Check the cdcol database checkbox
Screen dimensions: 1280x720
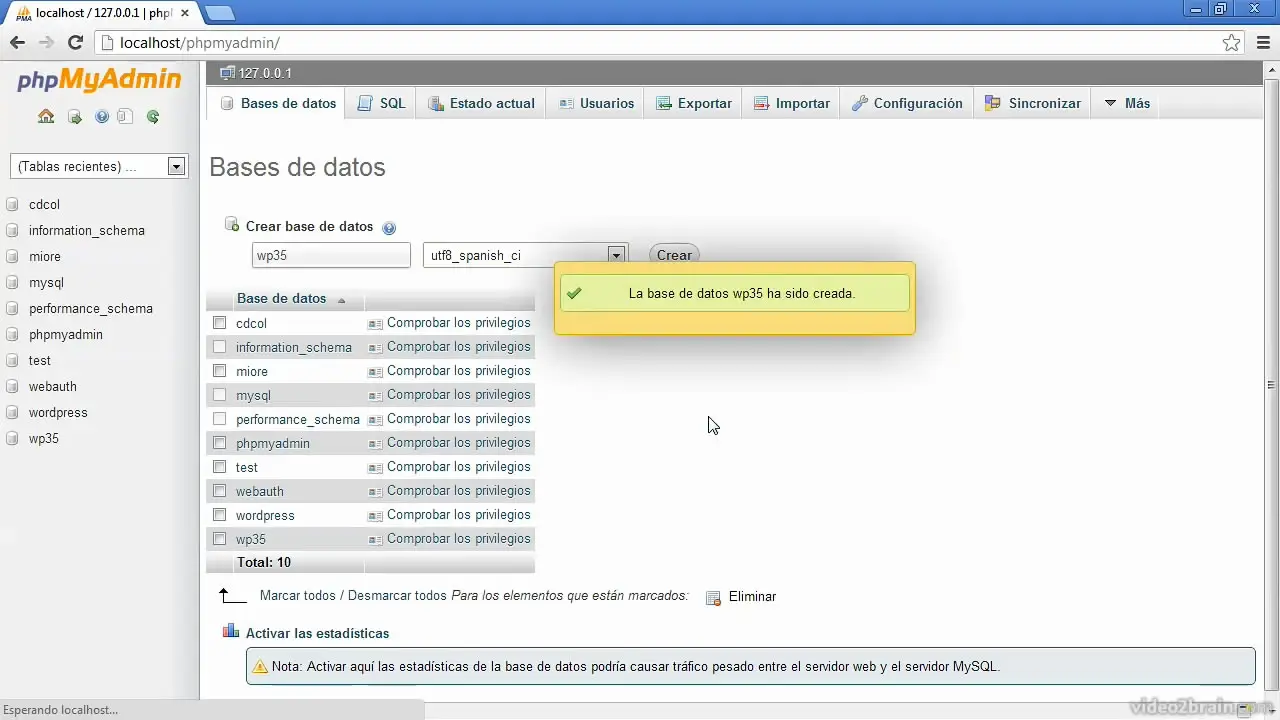click(220, 323)
